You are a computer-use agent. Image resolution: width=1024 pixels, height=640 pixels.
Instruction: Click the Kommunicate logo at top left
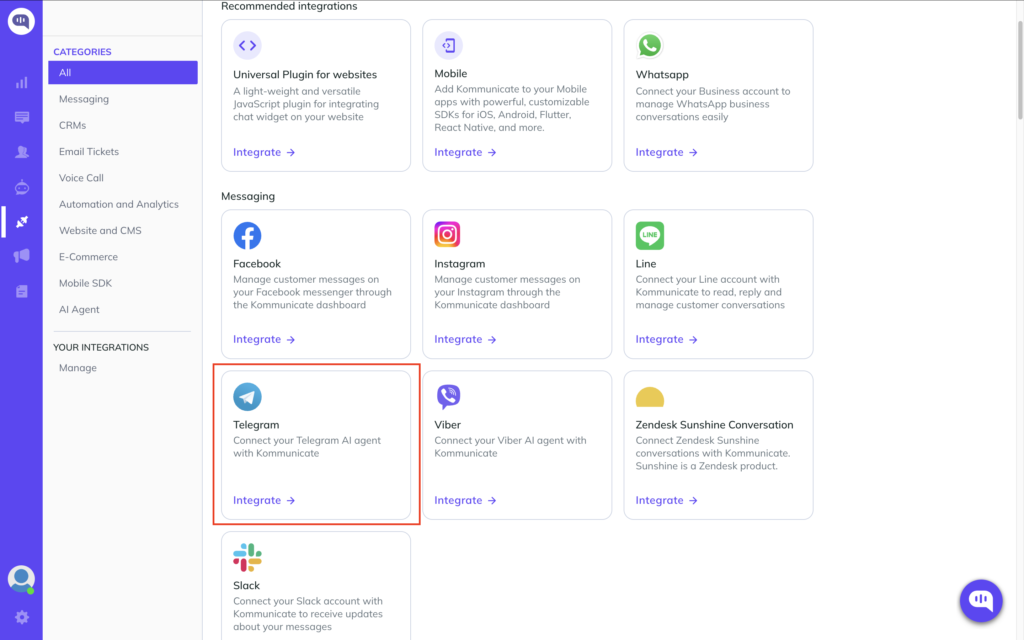click(21, 21)
